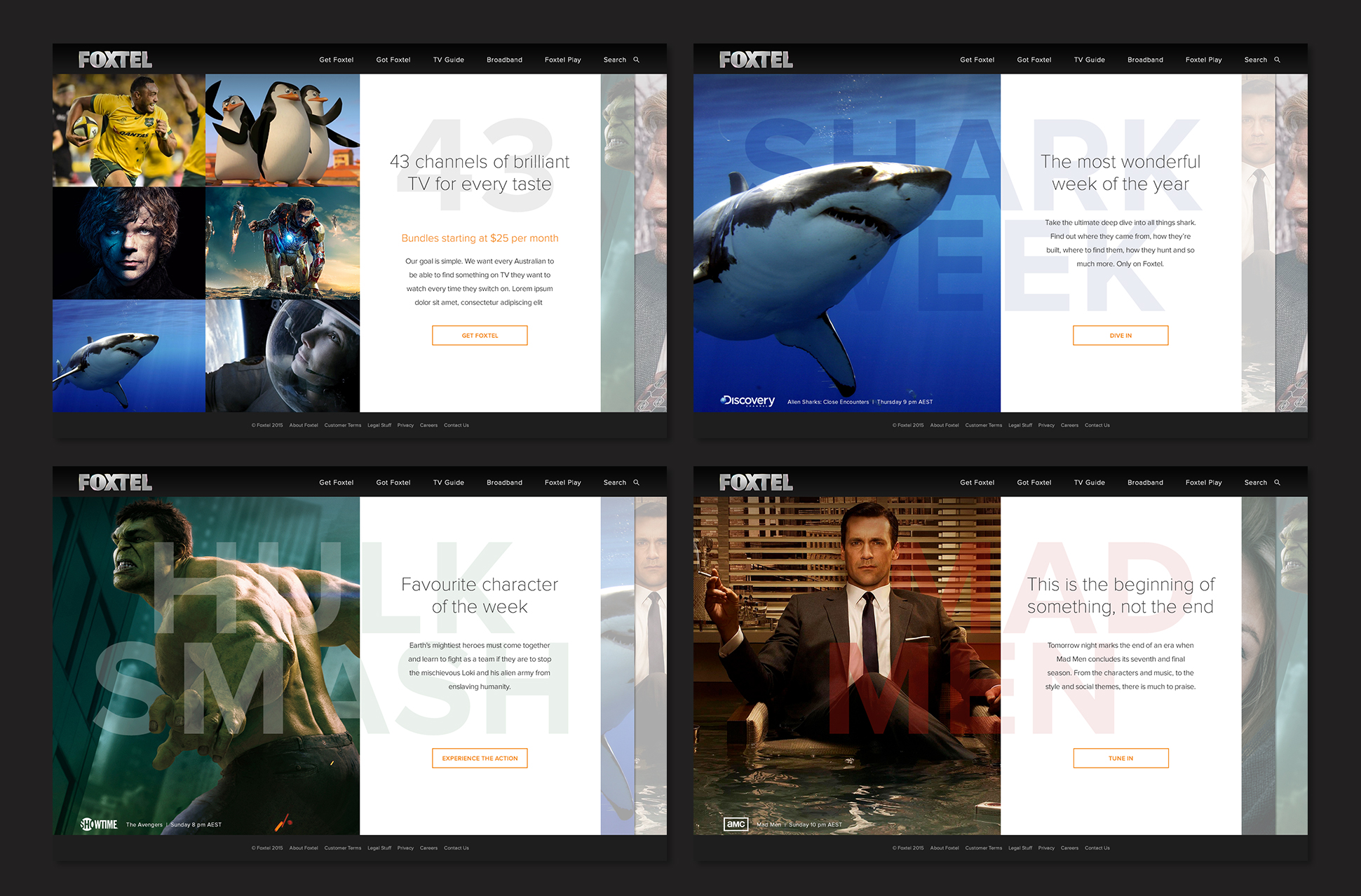Click About Foxtel footer link in 43 channels mockup
Image resolution: width=1361 pixels, height=896 pixels.
coord(304,425)
